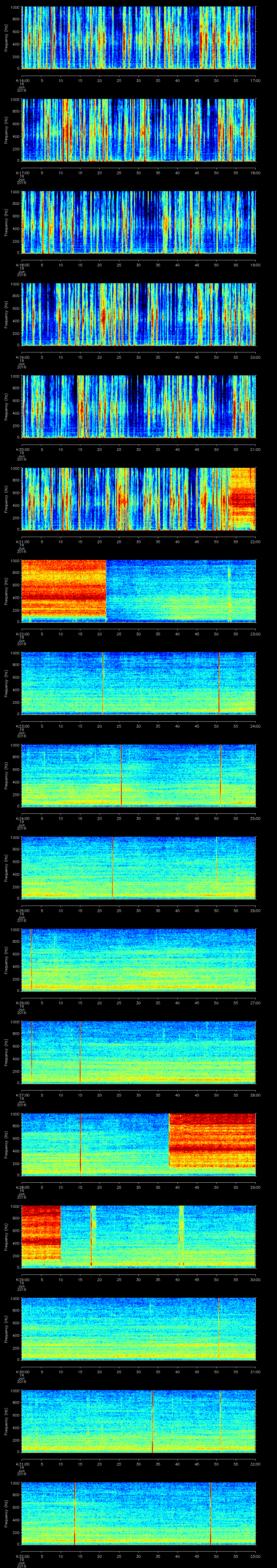Screen dimensions: 277x1568
Task: Select the "4:31:00" start time label
Action: click(22, 1464)
